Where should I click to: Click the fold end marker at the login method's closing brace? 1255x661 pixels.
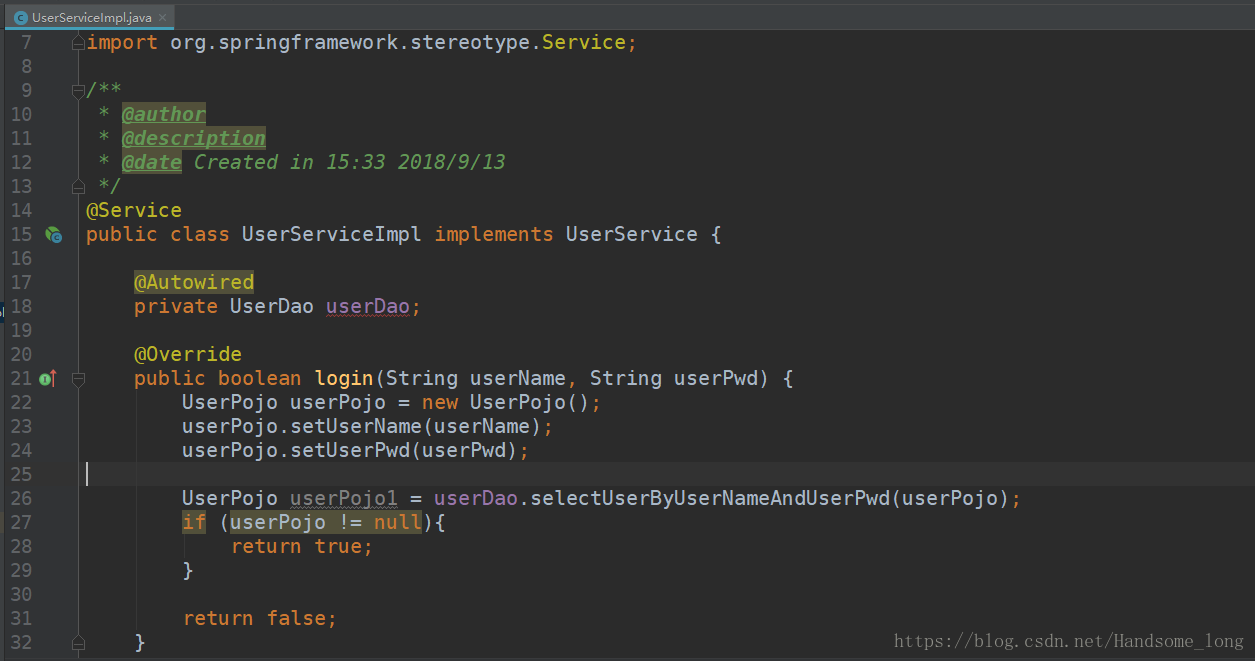[x=78, y=643]
